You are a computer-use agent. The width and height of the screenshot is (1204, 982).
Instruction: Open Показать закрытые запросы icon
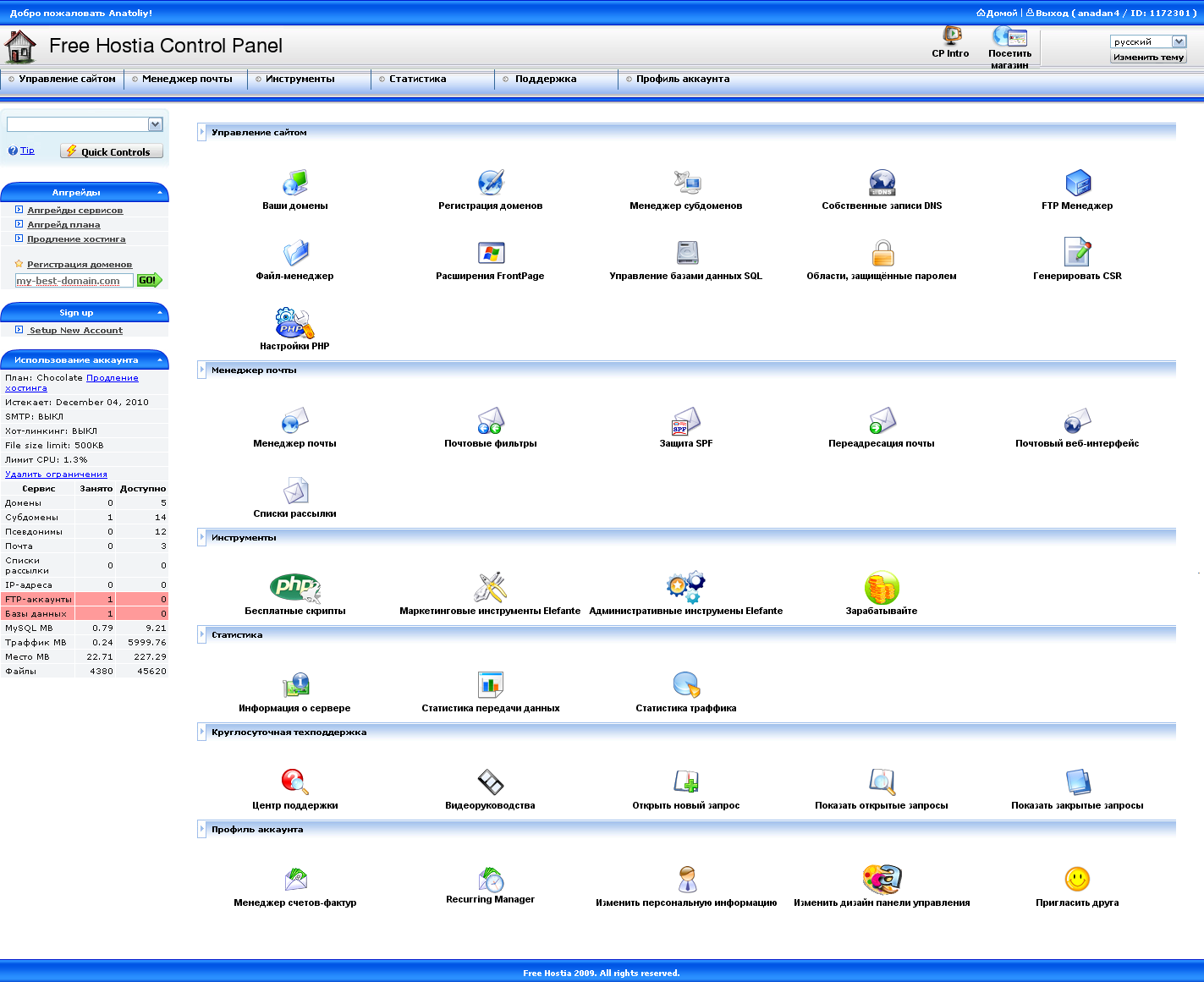1078,782
